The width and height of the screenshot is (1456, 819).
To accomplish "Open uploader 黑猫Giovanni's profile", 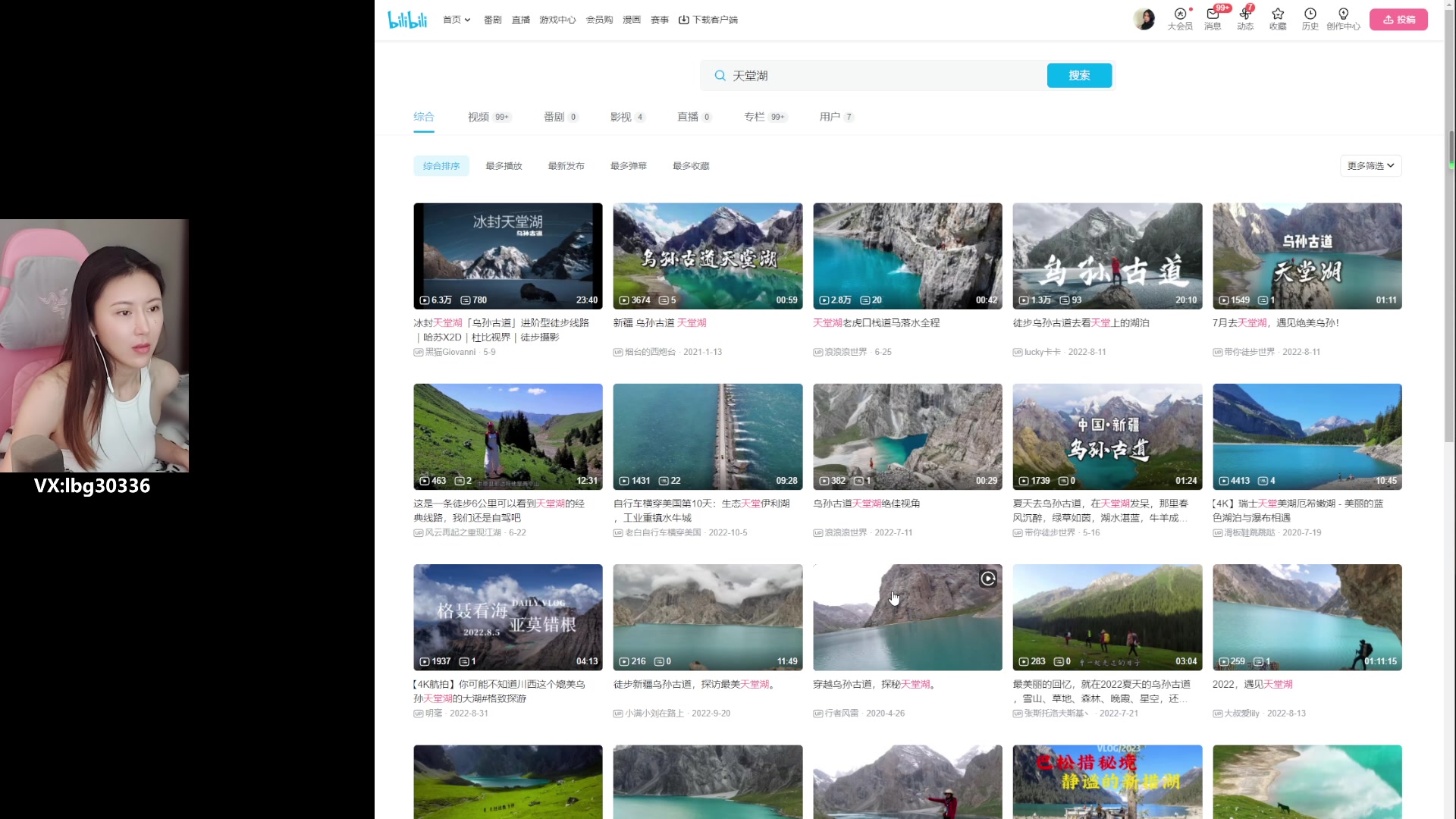I will coord(450,353).
